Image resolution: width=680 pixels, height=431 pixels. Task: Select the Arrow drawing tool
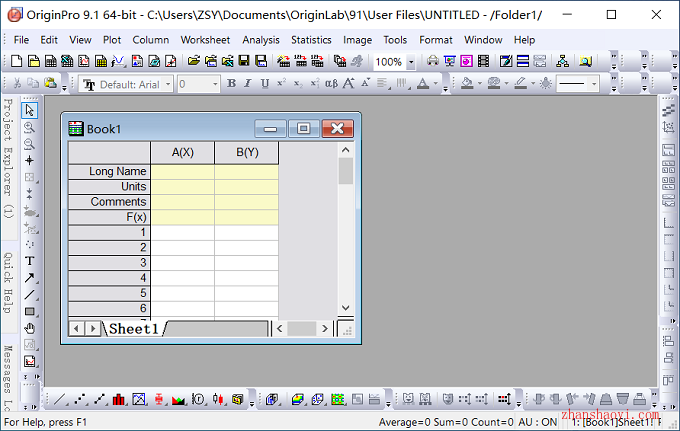29,278
